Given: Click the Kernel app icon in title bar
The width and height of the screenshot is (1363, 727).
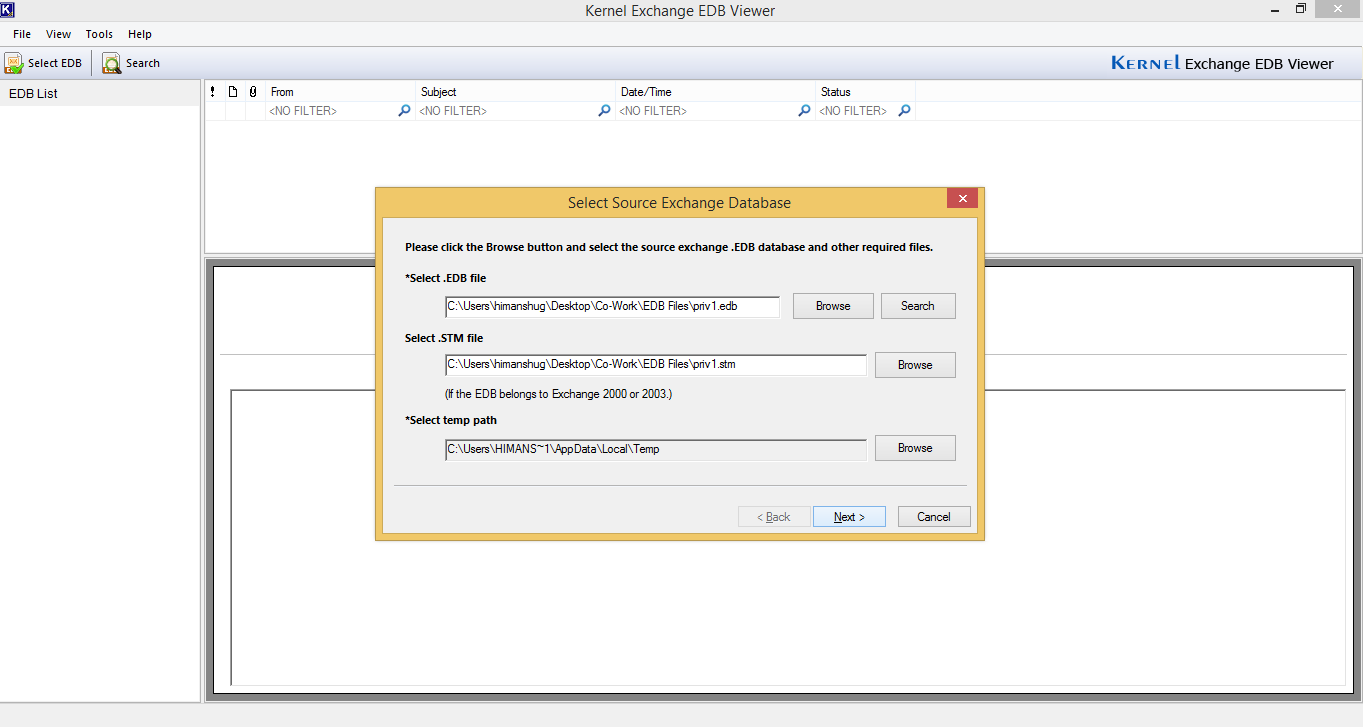Looking at the screenshot, I should [8, 9].
